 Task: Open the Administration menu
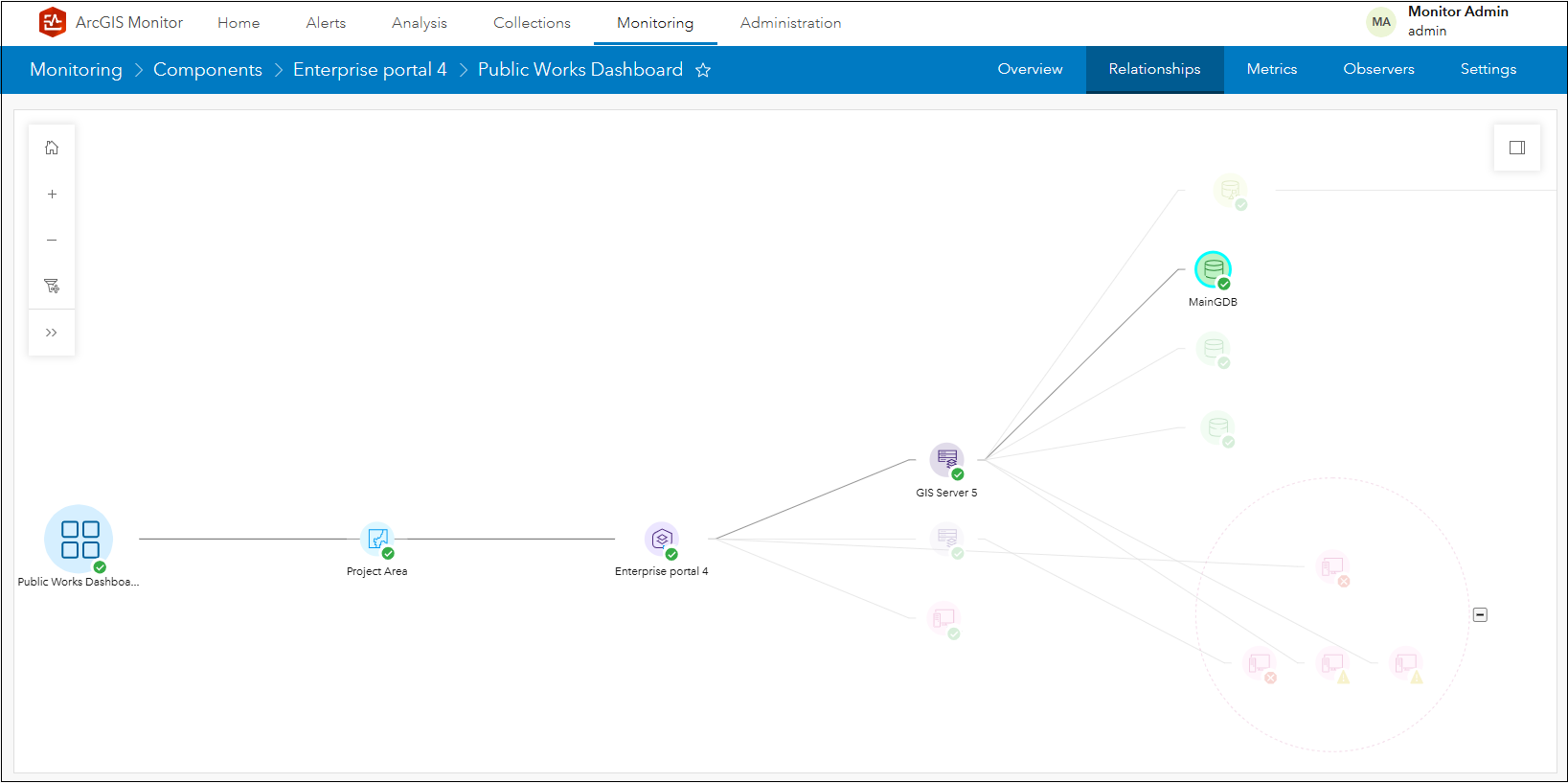click(x=790, y=23)
